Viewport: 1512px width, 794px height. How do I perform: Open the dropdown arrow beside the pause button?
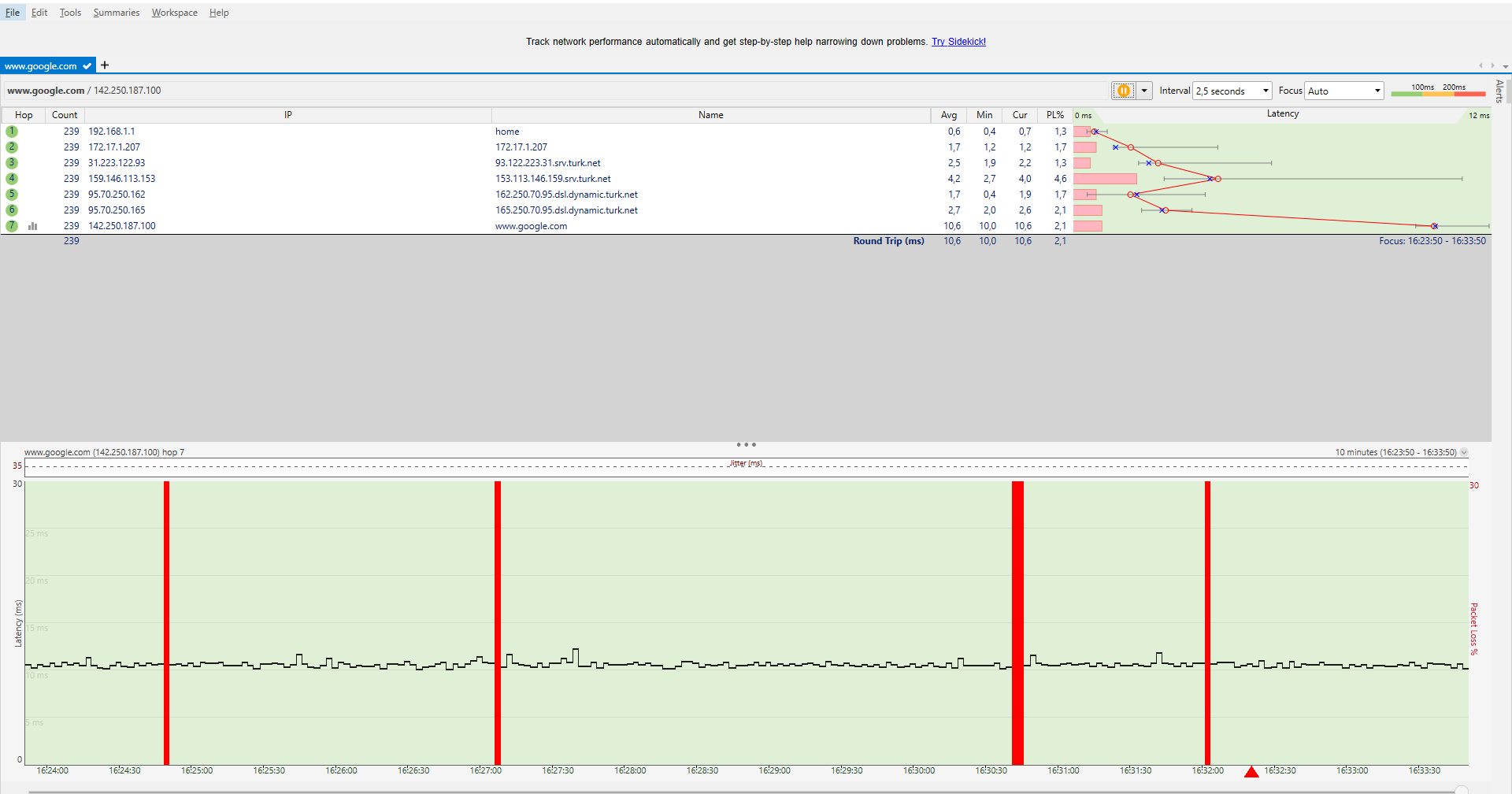pos(1144,91)
